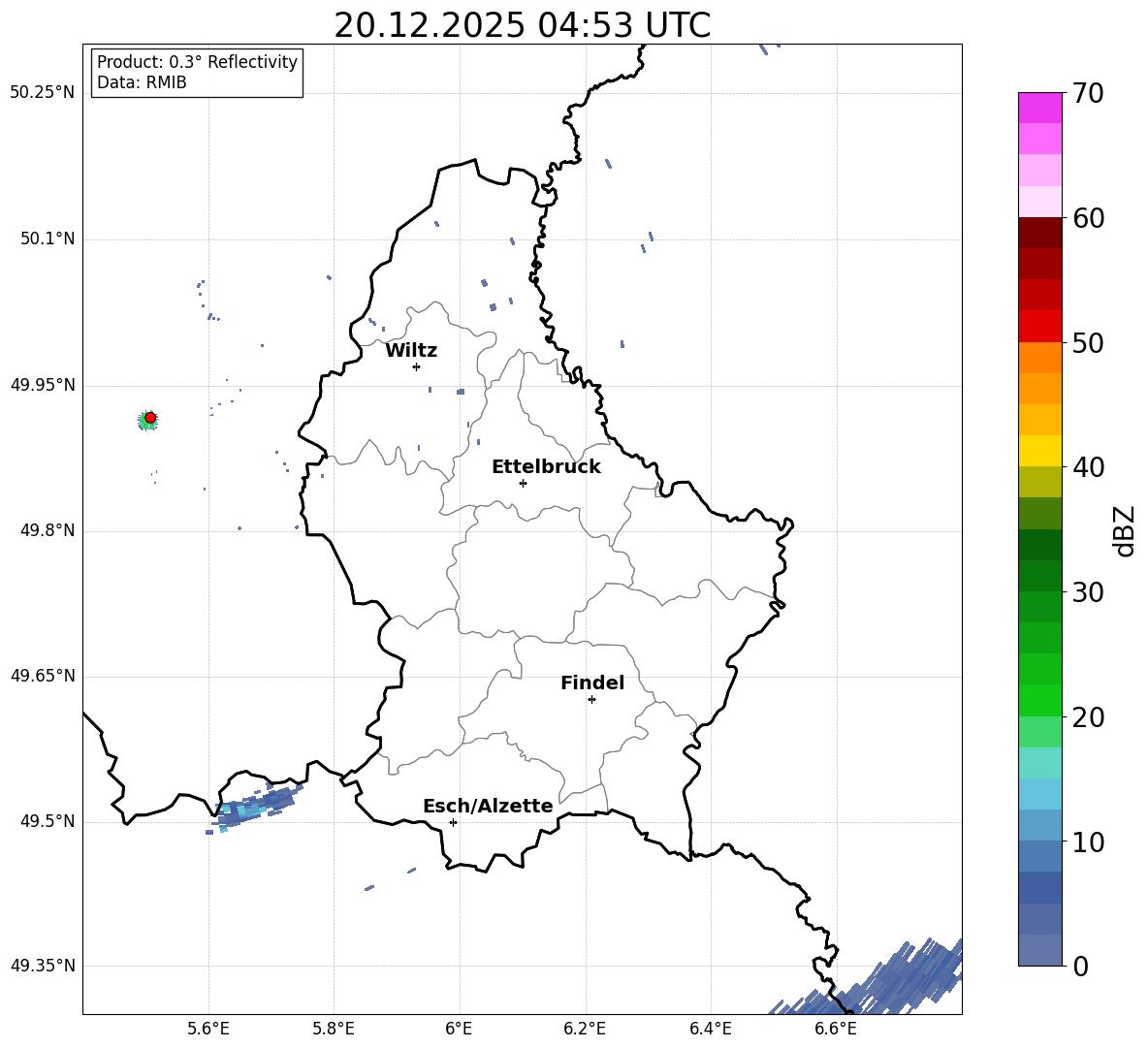The image size is (1148, 1048).
Task: Click the 5.6°E longitude label
Action: coord(208,1029)
